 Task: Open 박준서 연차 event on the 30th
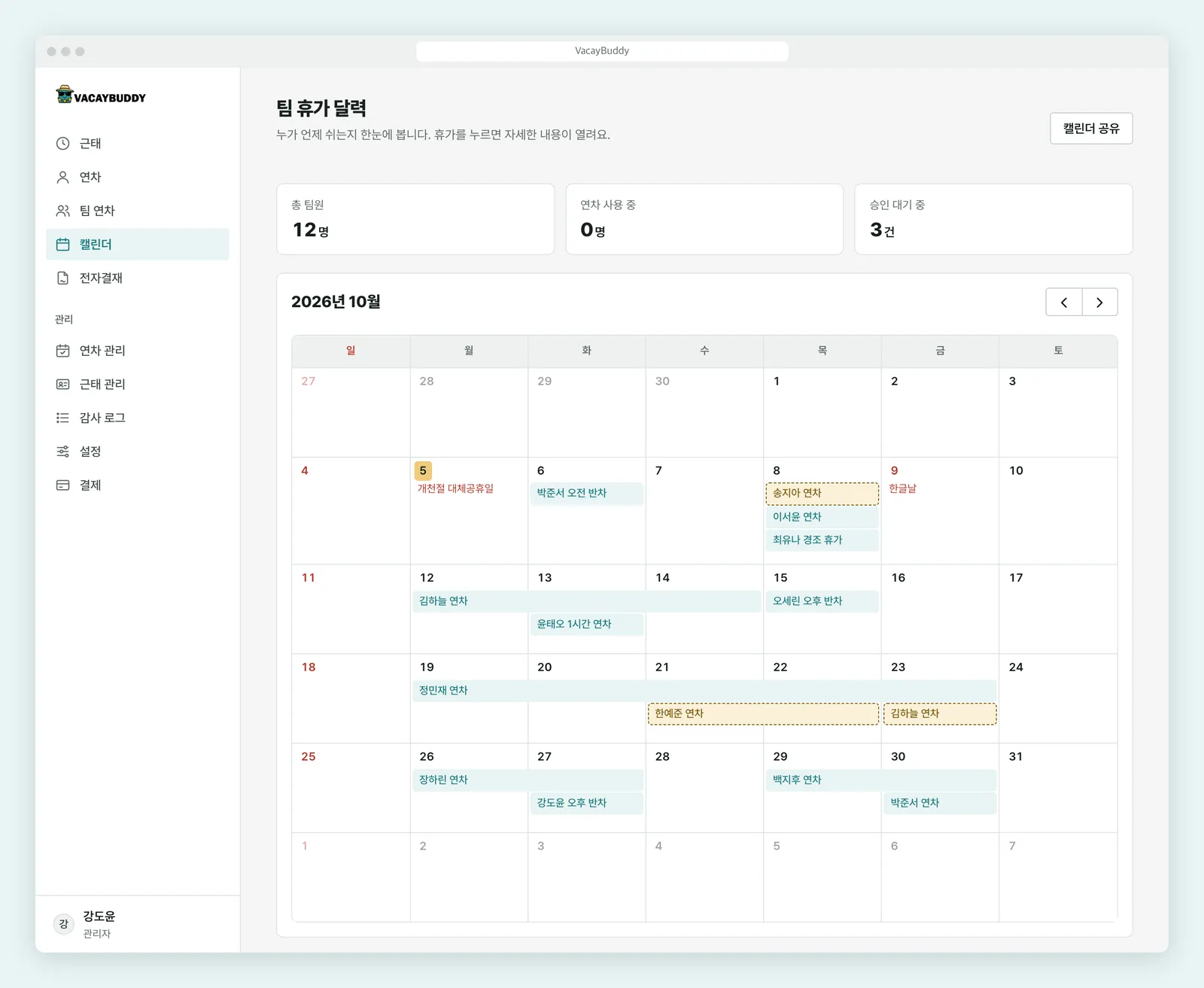tap(940, 804)
